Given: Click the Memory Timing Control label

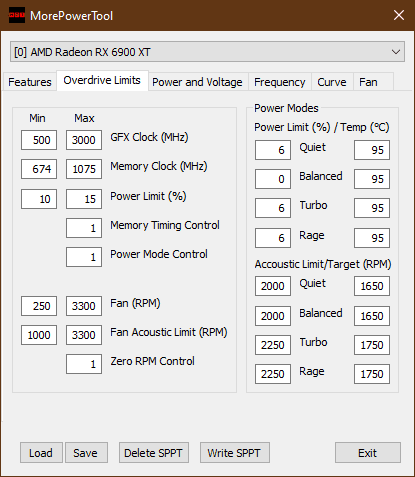Looking at the screenshot, I should (165, 225).
